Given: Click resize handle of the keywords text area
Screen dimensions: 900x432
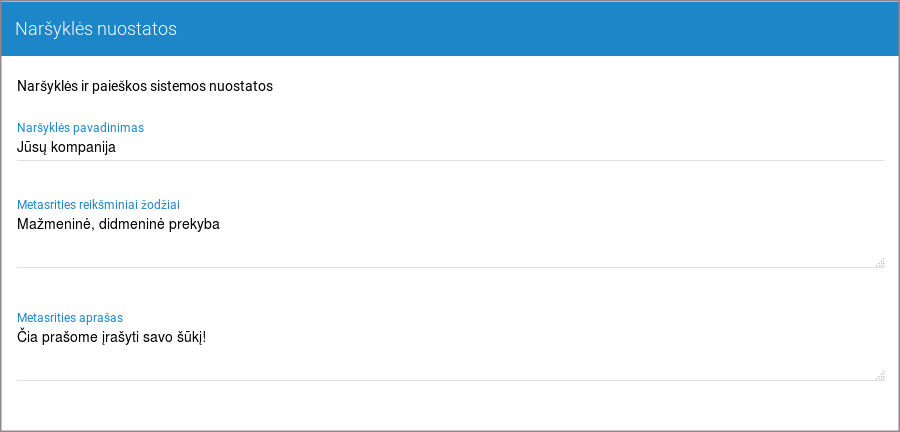Looking at the screenshot, I should coord(880,263).
